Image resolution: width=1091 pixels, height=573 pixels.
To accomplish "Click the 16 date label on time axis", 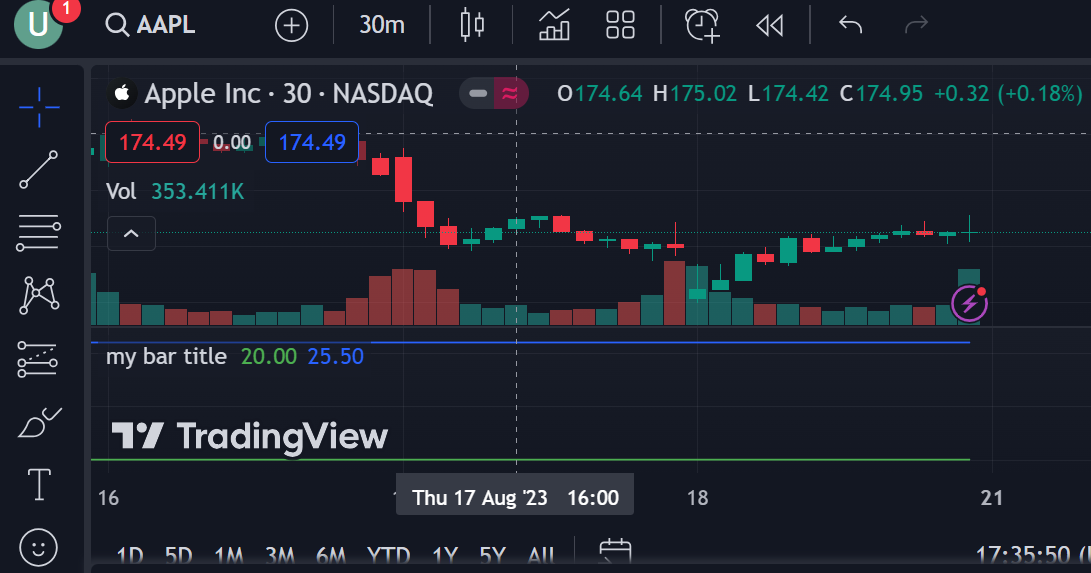I will click(x=108, y=498).
